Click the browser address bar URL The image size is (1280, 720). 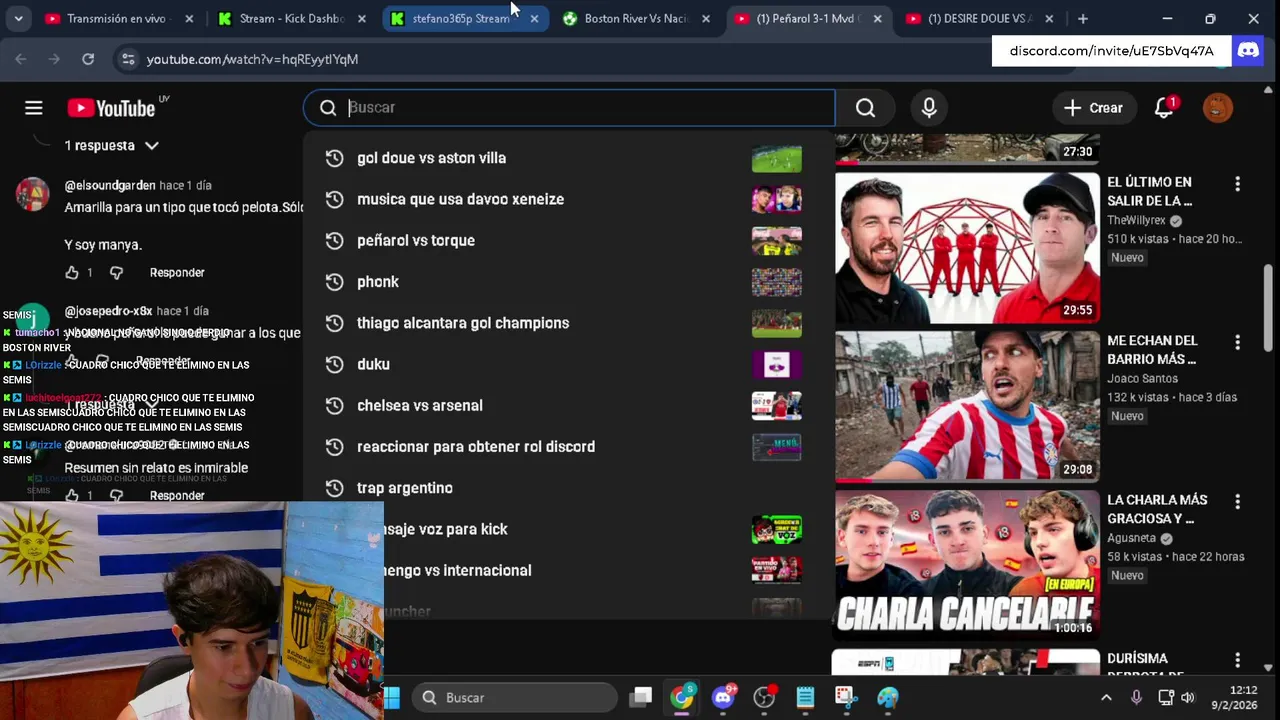(252, 59)
